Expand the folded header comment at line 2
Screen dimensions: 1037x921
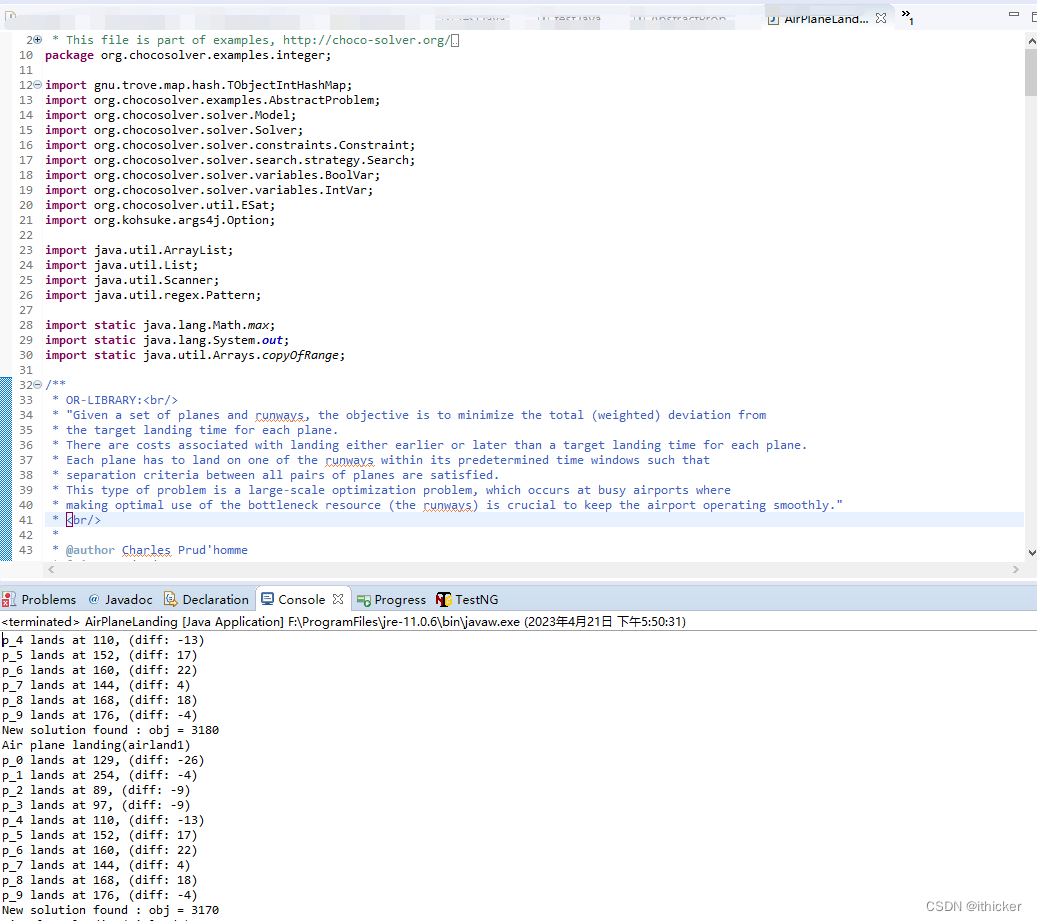point(38,40)
